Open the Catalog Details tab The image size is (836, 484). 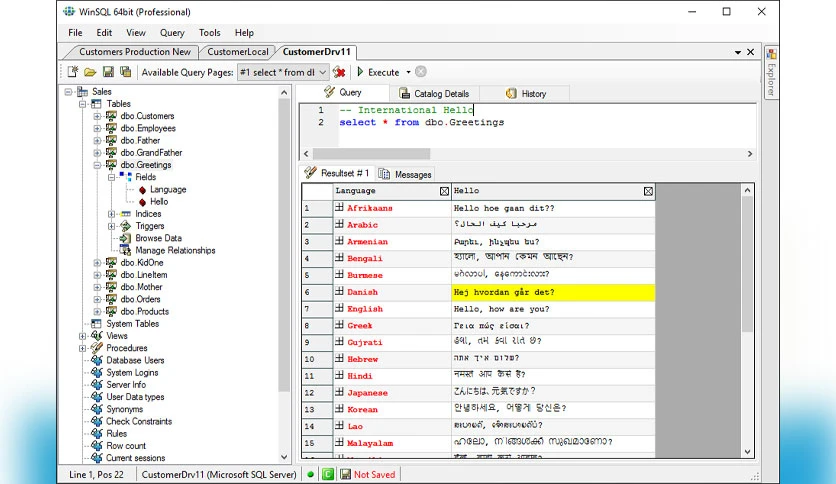(435, 93)
